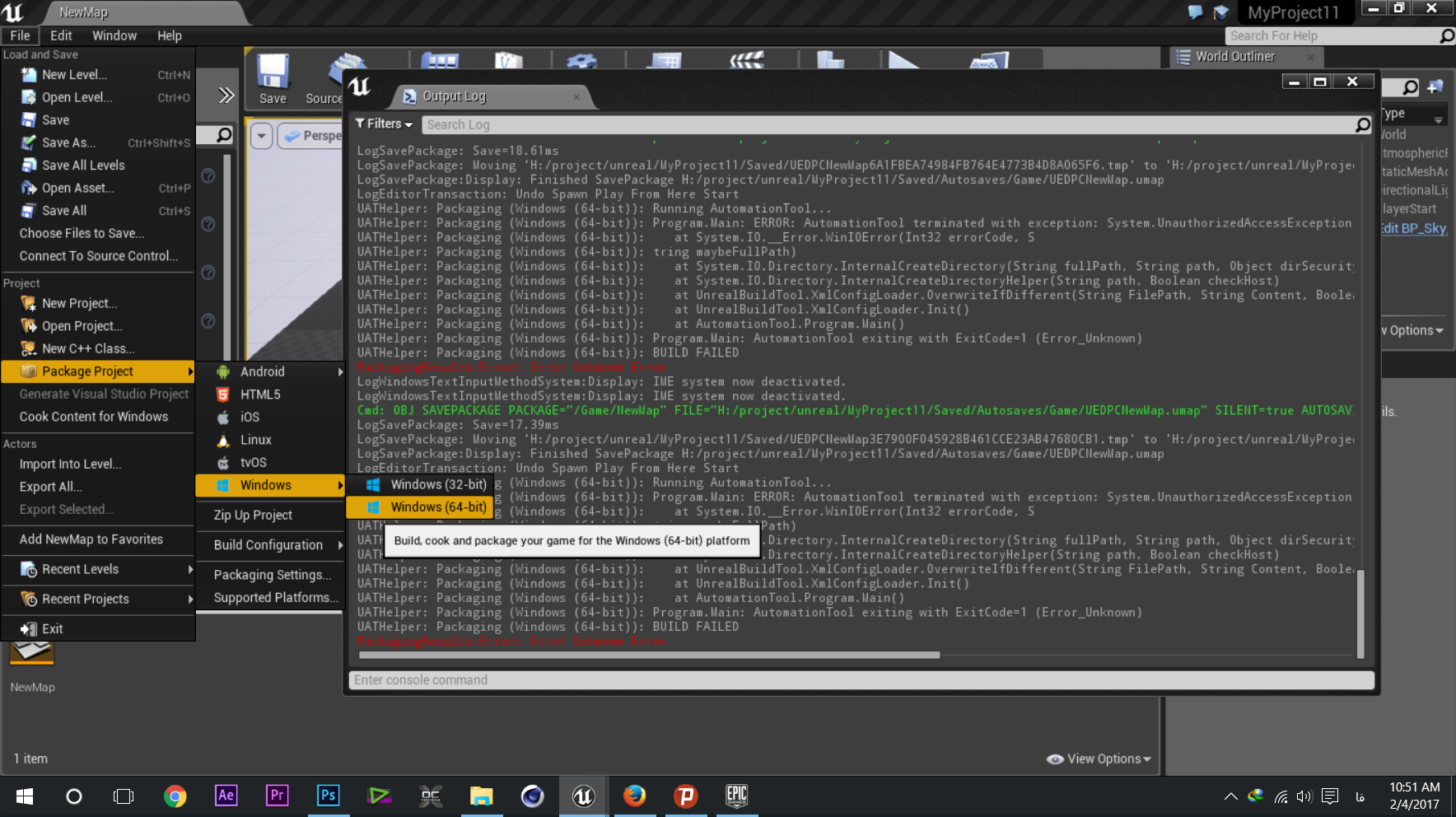
Task: Select Windows (32-bit) packaging option
Action: [419, 484]
